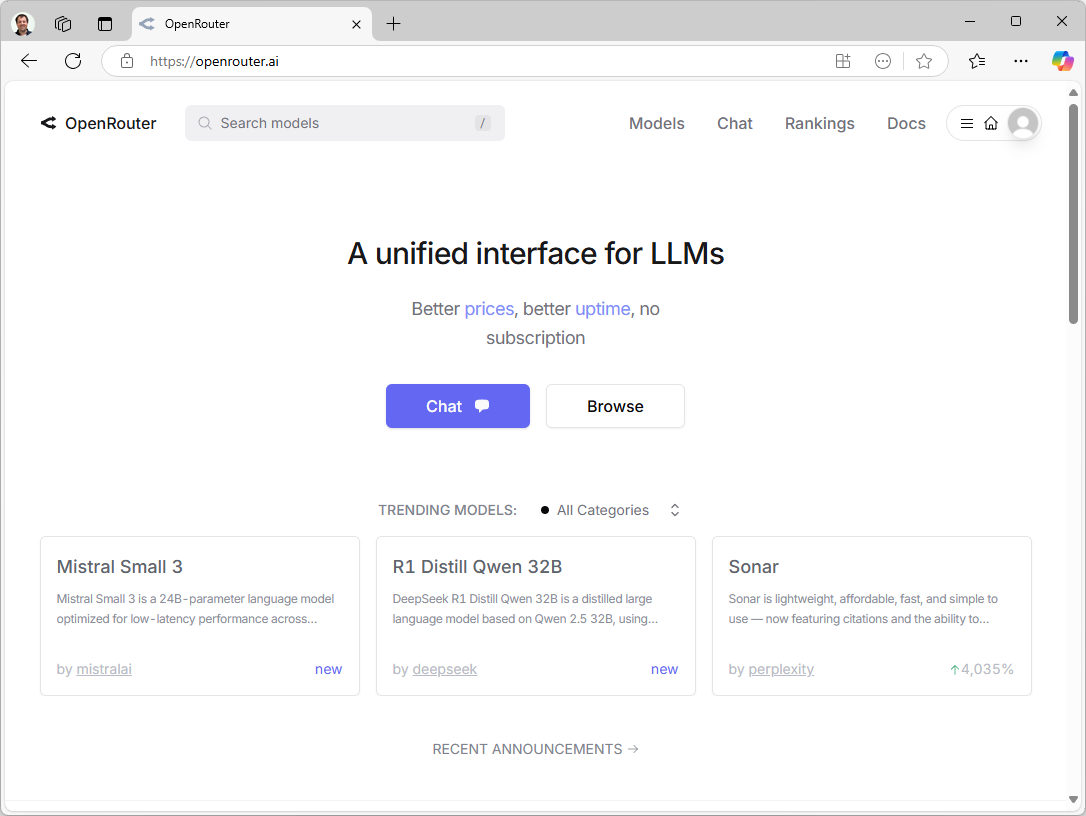This screenshot has width=1086, height=816.
Task: Click the 4,035% growth indicator
Action: click(x=982, y=669)
